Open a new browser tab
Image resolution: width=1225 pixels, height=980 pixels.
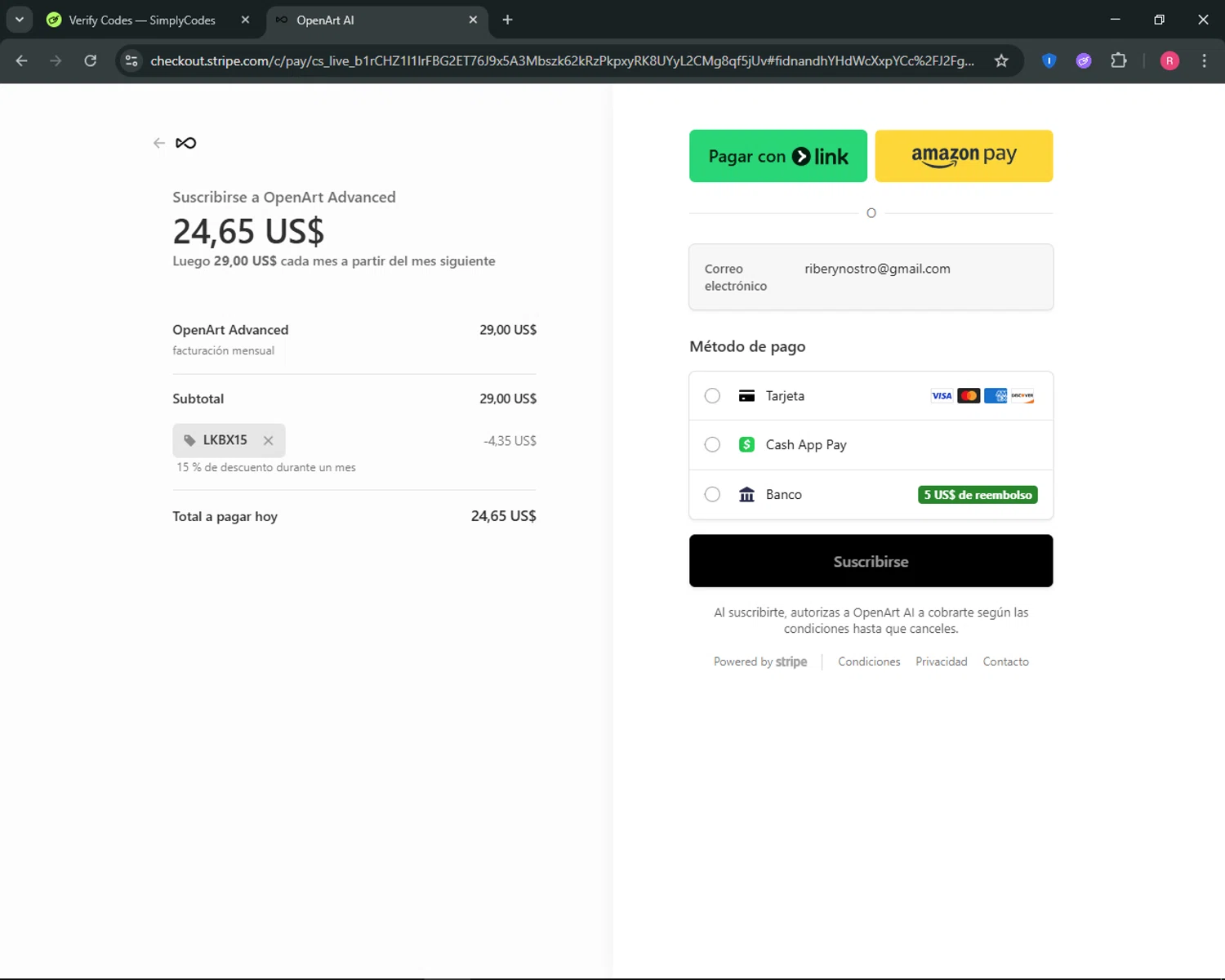pos(507,20)
